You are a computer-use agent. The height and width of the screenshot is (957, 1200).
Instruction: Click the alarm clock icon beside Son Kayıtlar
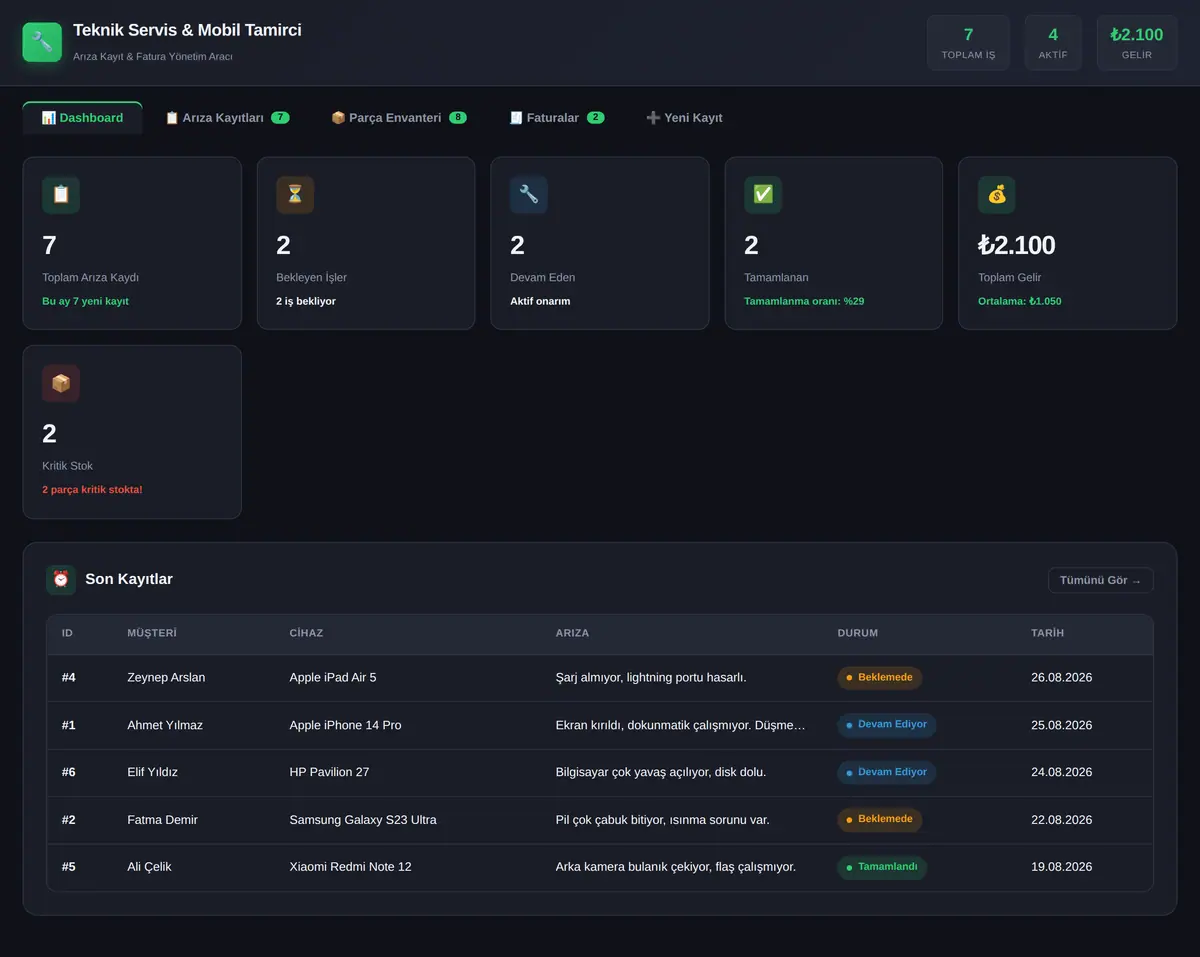point(61,580)
